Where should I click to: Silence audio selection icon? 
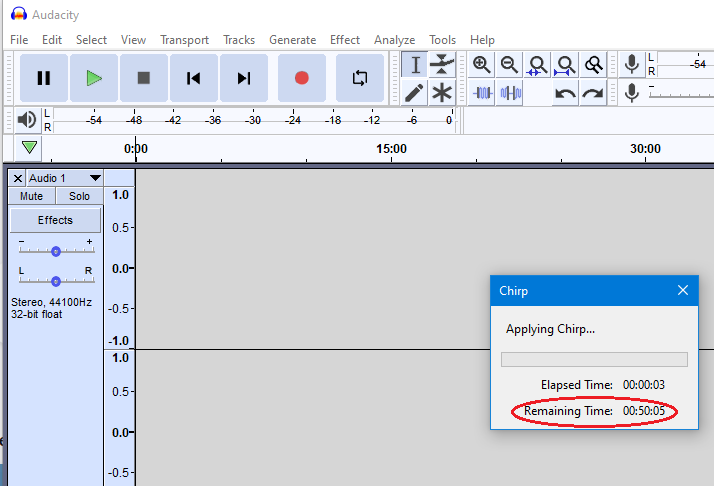pyautogui.click(x=510, y=93)
